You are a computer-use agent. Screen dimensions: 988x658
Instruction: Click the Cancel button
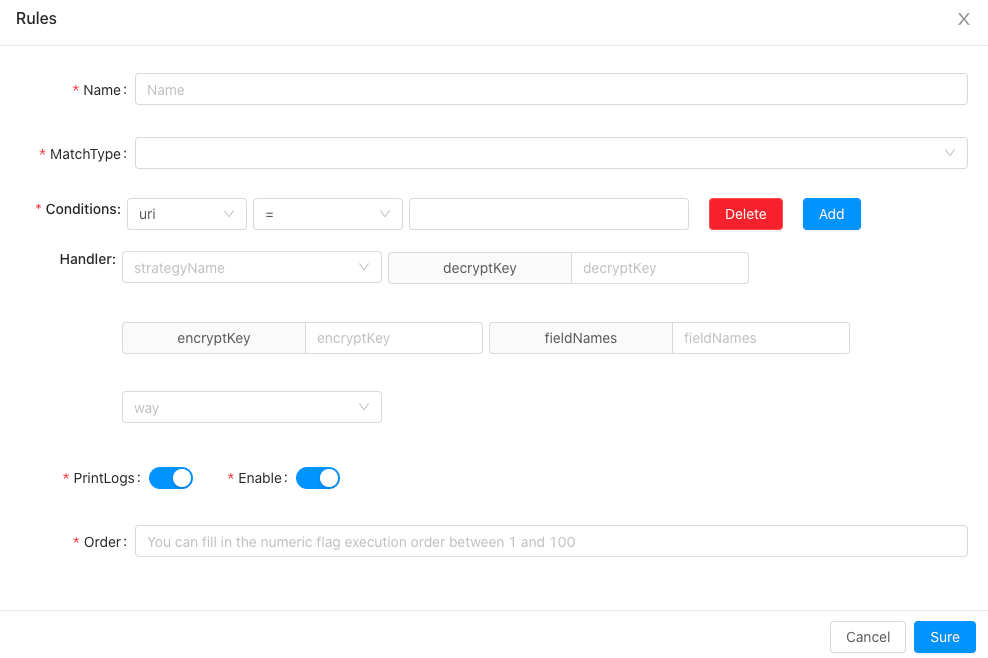coord(867,637)
